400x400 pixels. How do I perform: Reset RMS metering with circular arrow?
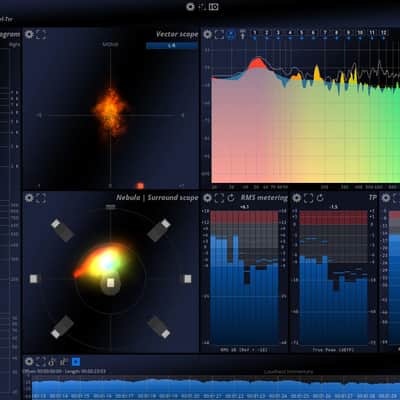231,198
